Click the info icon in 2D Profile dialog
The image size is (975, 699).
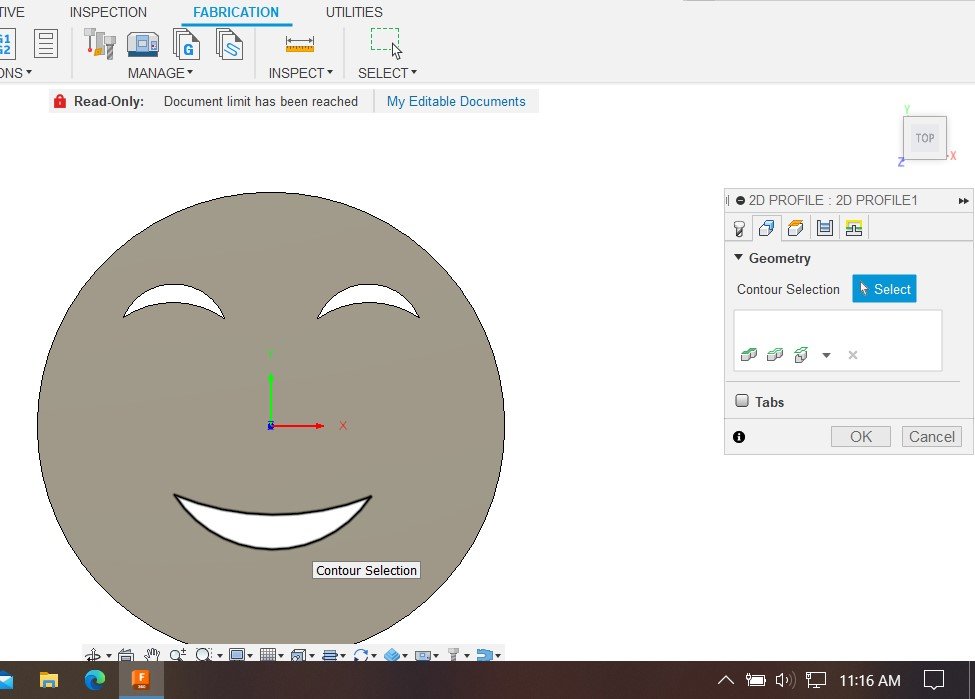[x=739, y=437]
